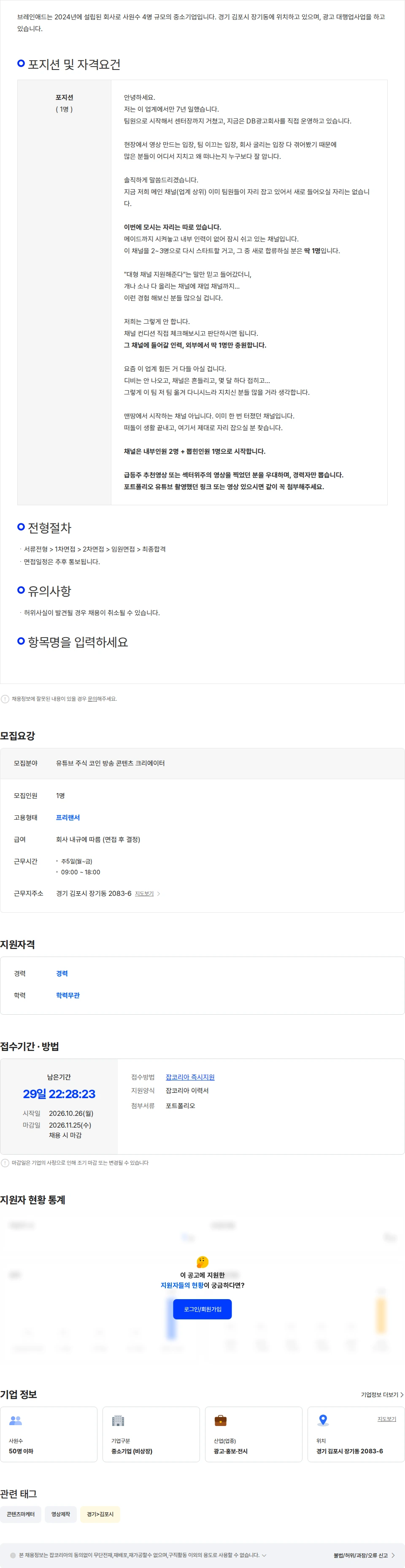
Task: Click the 경력 value in 지원자격
Action: 62,973
